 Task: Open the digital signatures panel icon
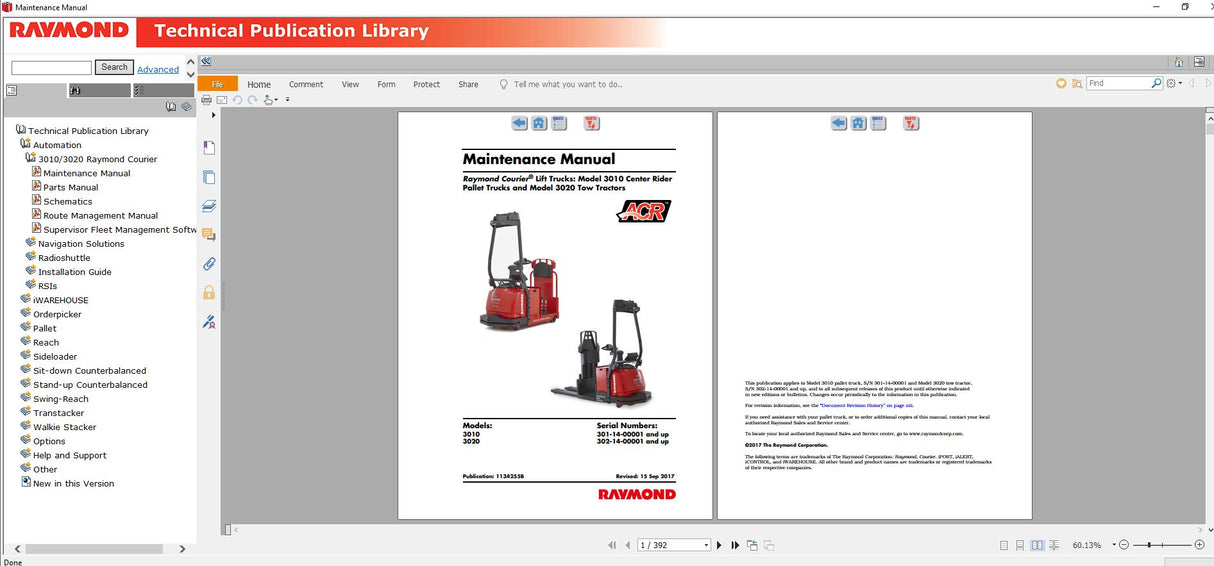209,322
